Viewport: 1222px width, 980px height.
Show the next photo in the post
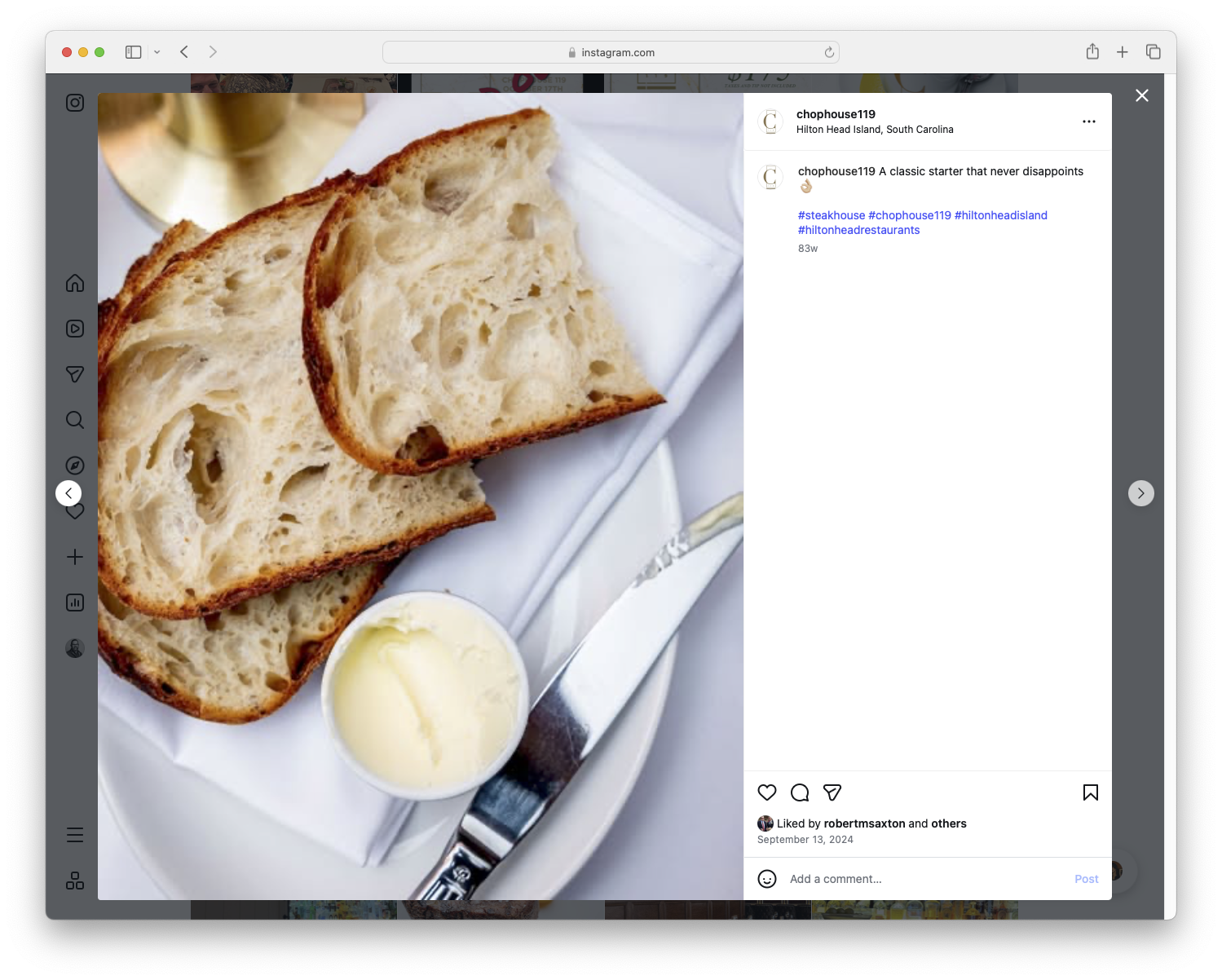coord(1140,493)
